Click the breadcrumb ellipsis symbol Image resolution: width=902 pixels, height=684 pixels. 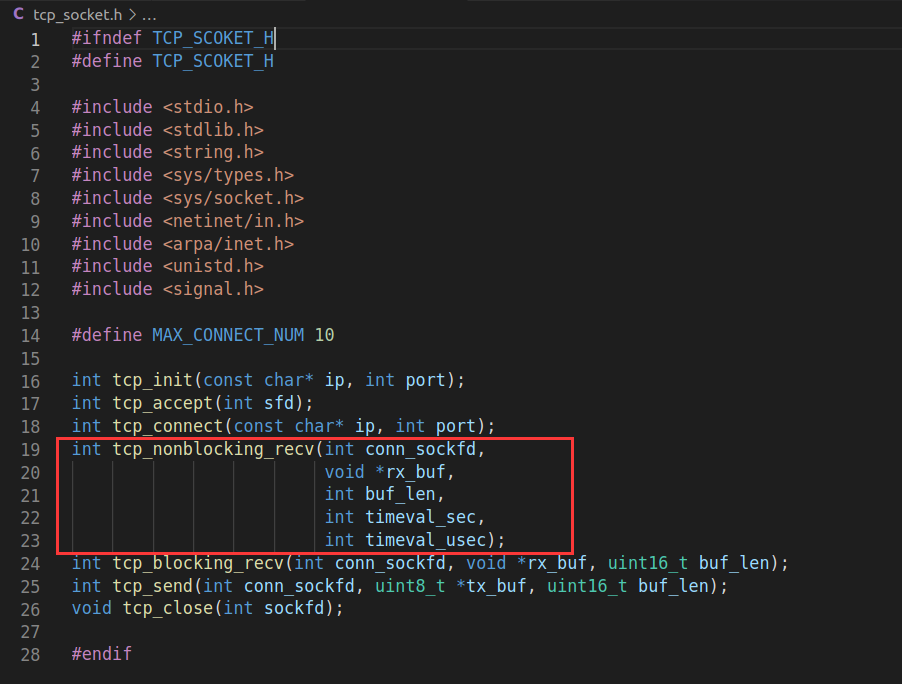149,15
